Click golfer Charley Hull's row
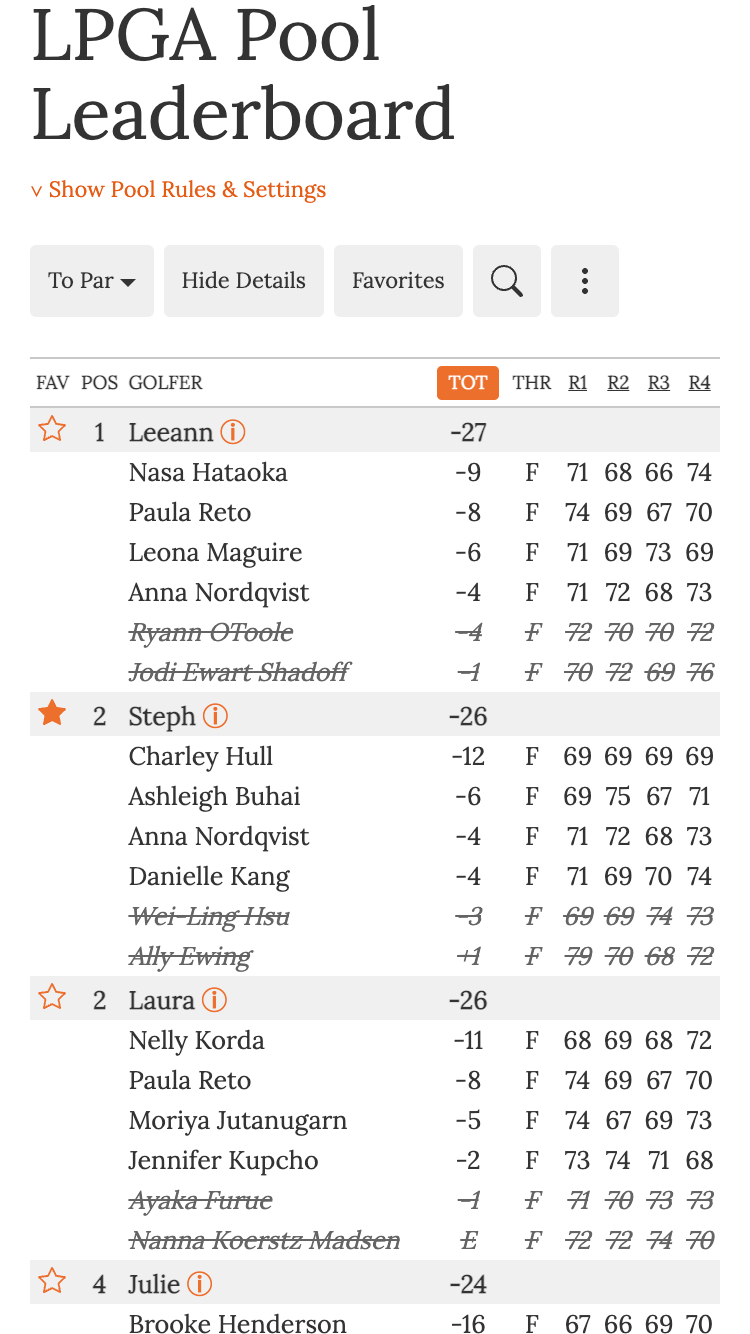750x1334 pixels. 201,757
